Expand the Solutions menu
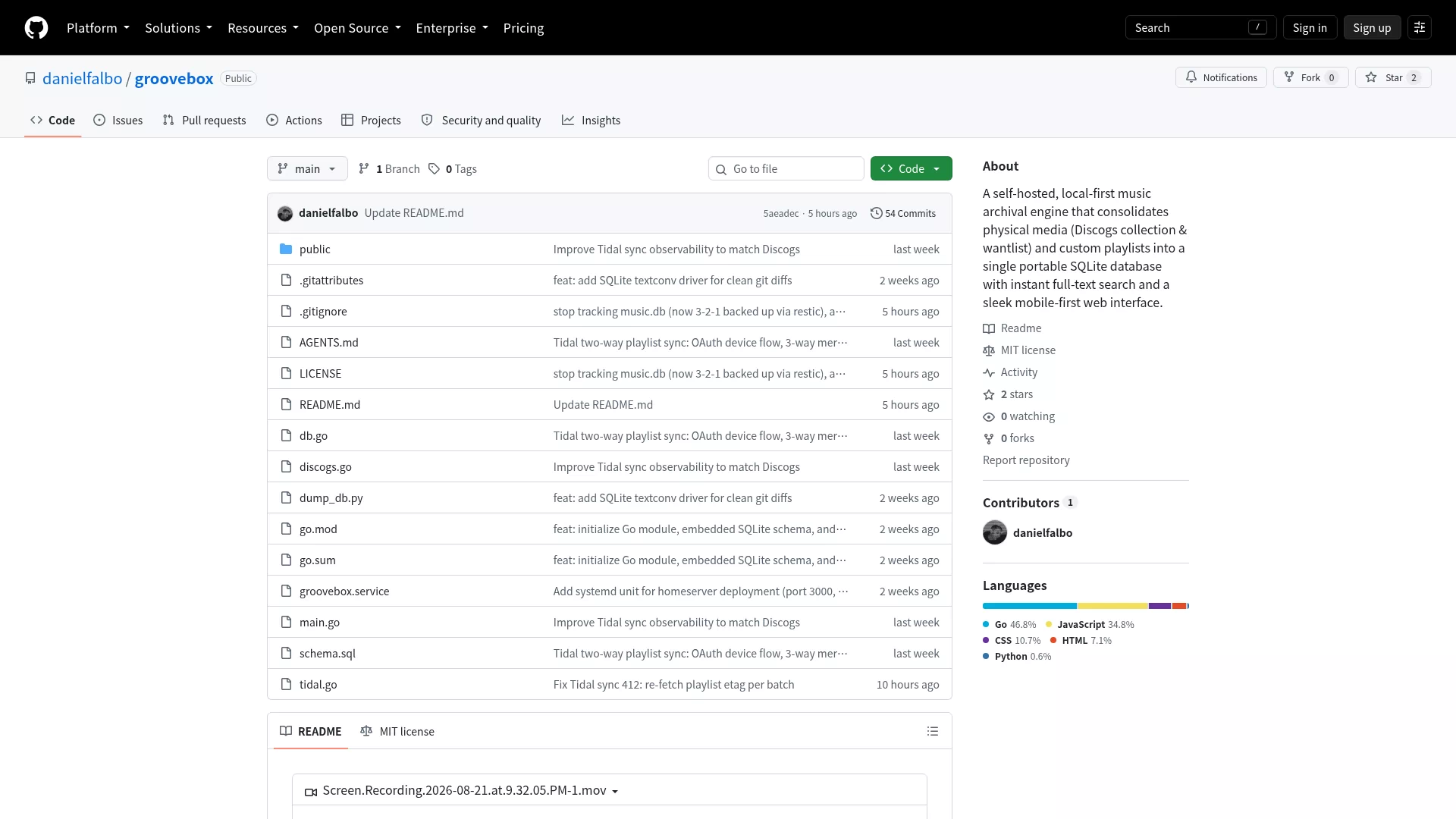 178,28
